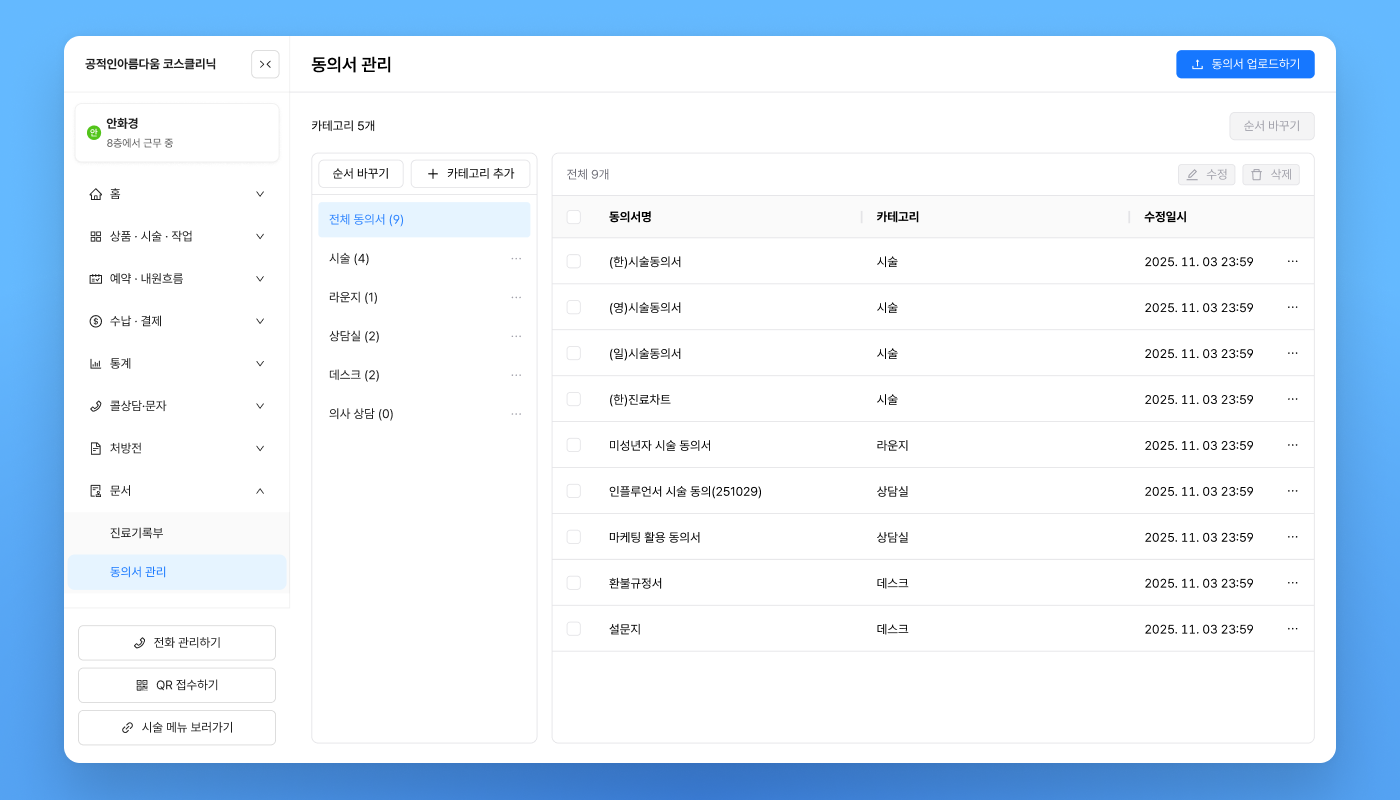
Task: Expand the 수납 · 결제 menu section
Action: pos(177,321)
